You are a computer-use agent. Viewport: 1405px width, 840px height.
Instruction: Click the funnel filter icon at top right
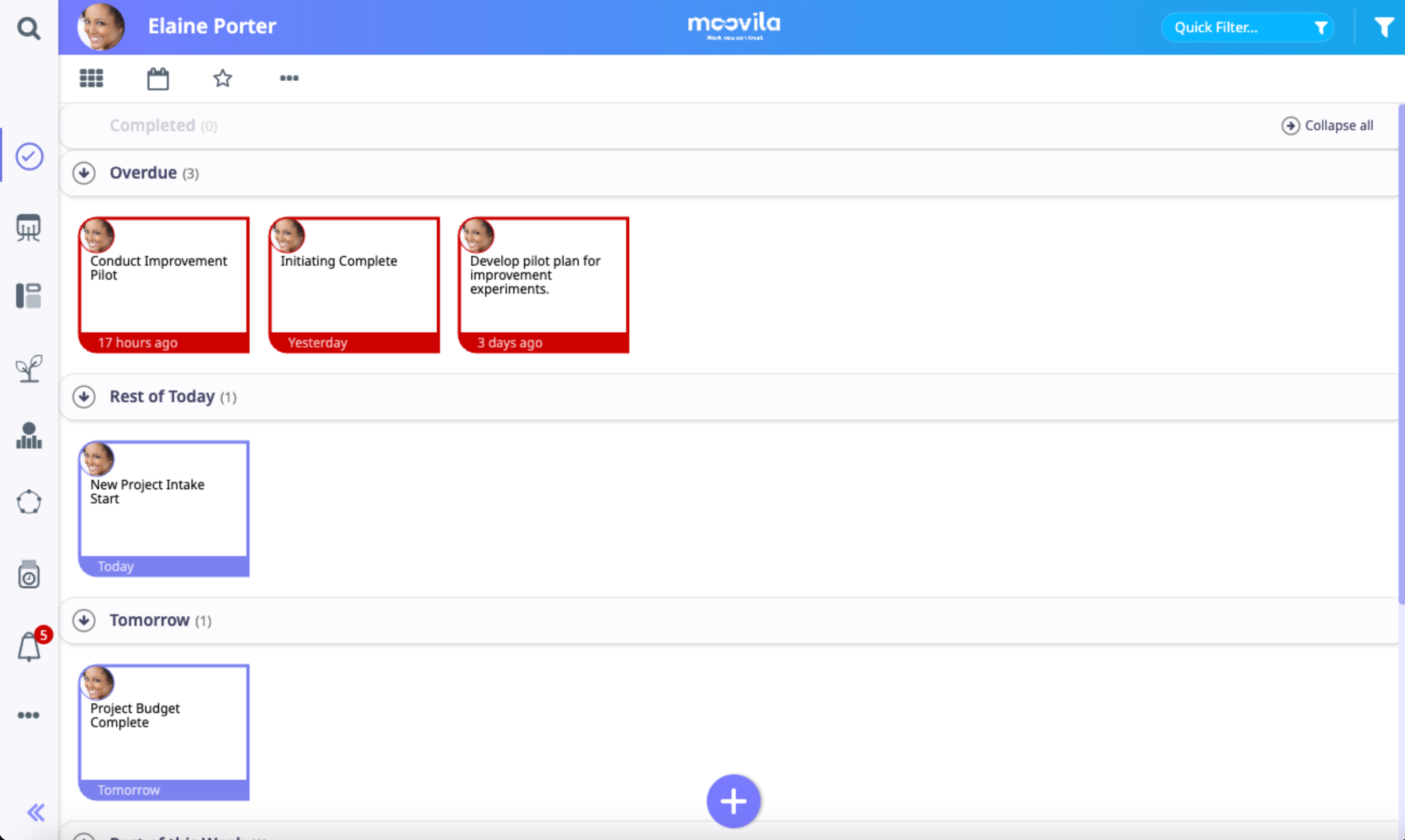pos(1384,27)
